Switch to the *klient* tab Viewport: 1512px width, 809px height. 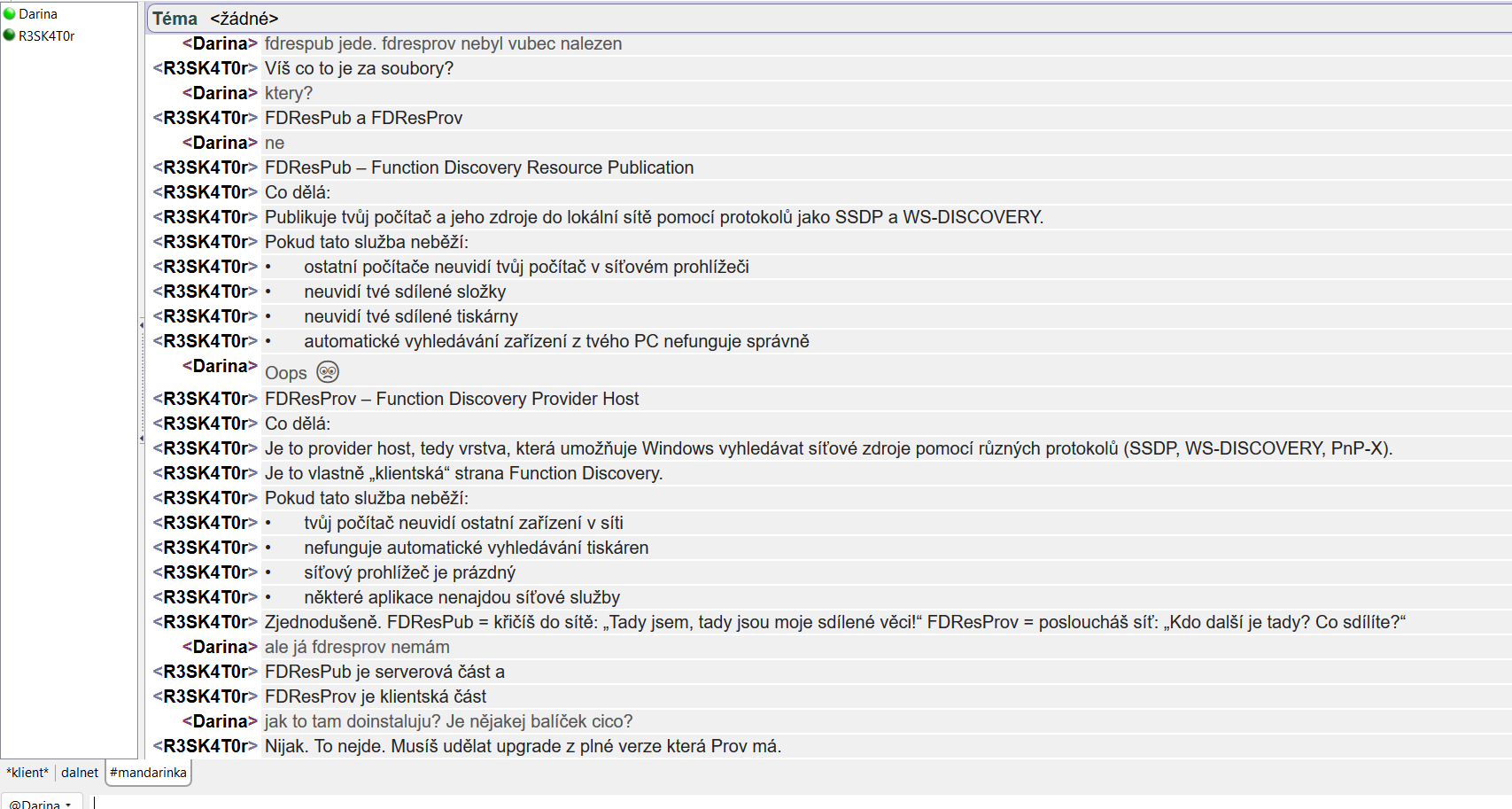pos(27,773)
